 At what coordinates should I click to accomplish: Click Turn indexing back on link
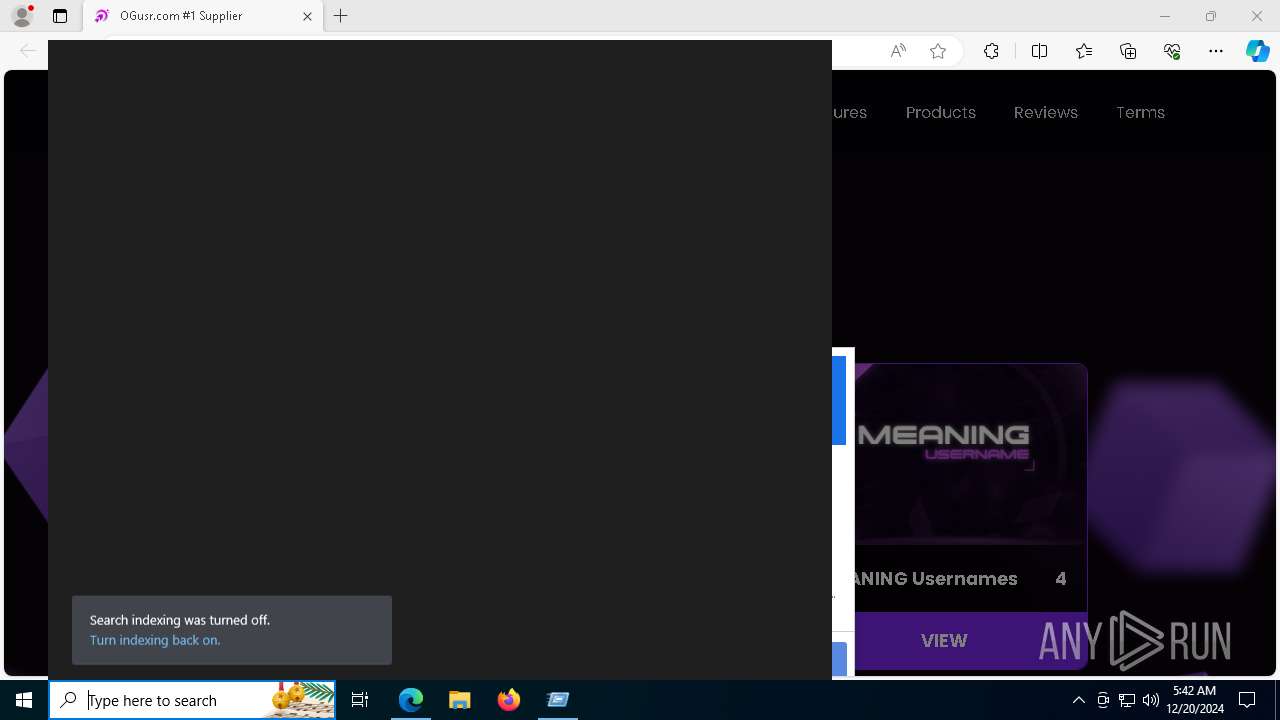[155, 640]
